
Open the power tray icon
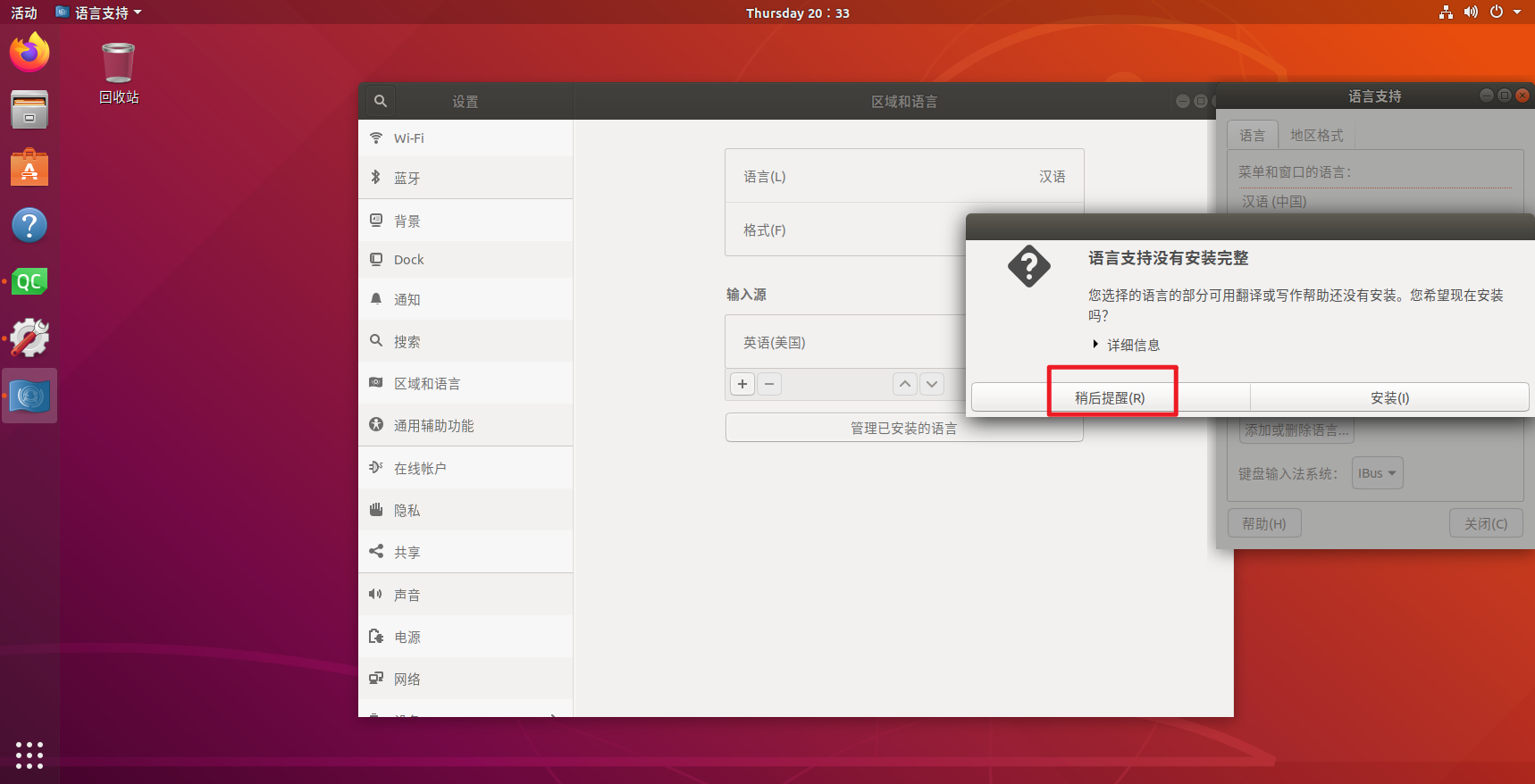(x=1497, y=13)
